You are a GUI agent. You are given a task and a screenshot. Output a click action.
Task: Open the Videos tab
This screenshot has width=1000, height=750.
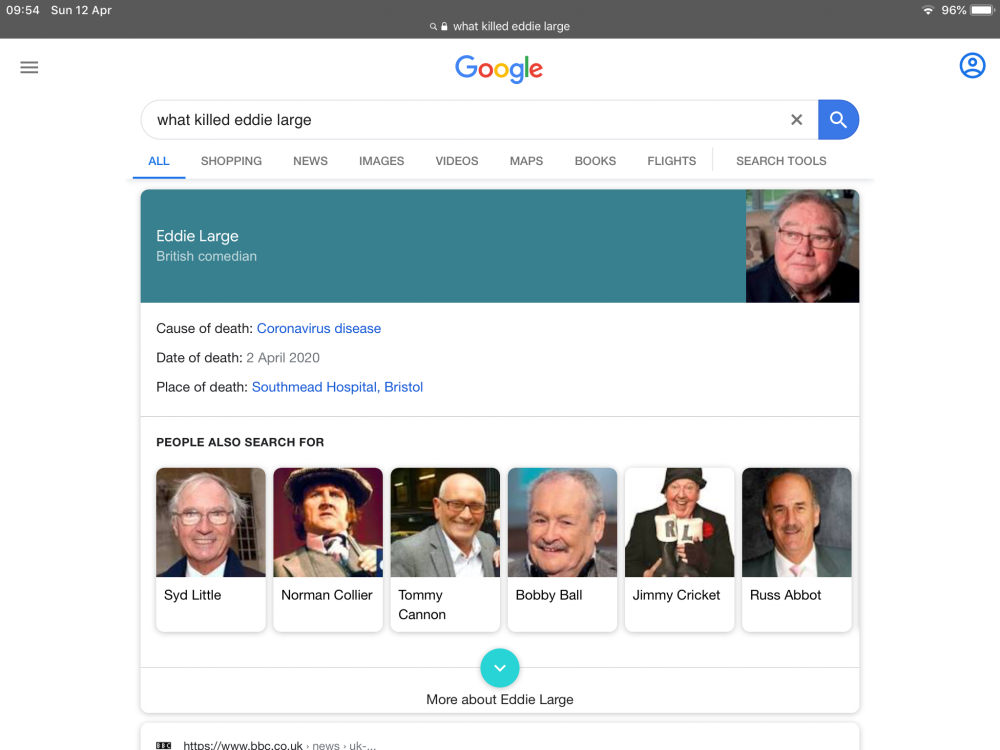457,161
